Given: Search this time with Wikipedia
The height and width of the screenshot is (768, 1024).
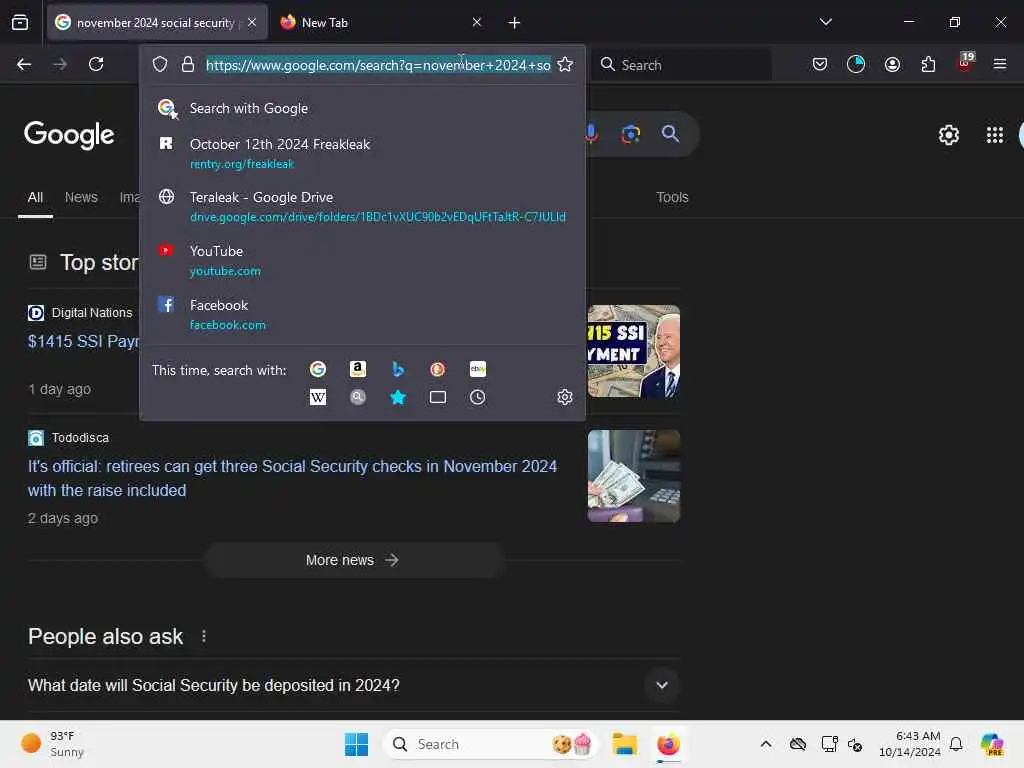Looking at the screenshot, I should [318, 397].
